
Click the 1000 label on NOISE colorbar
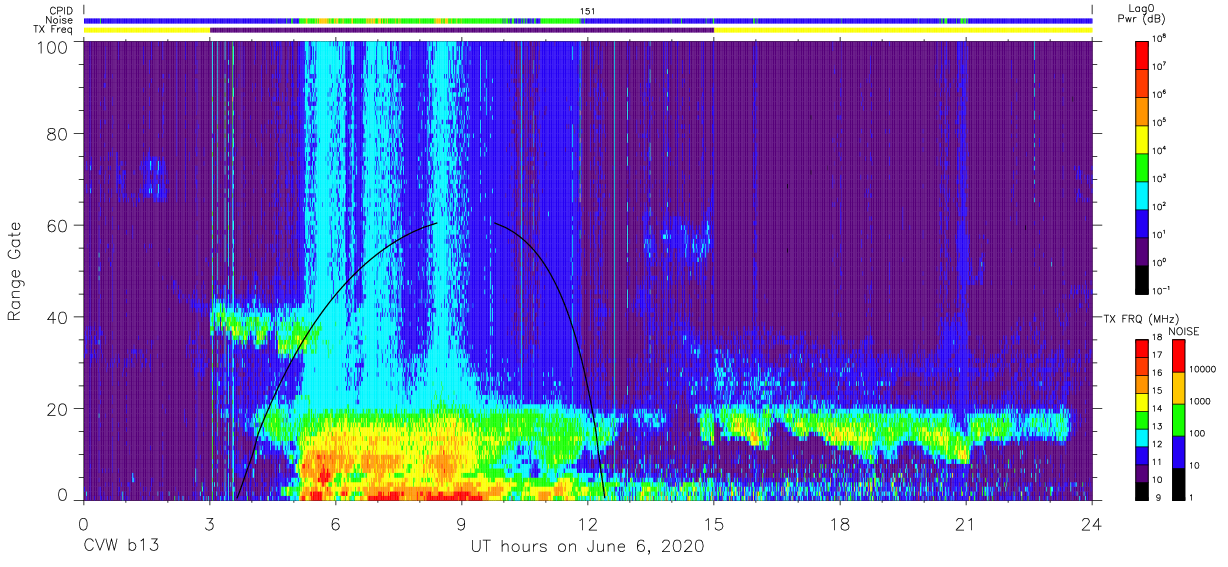click(1199, 401)
